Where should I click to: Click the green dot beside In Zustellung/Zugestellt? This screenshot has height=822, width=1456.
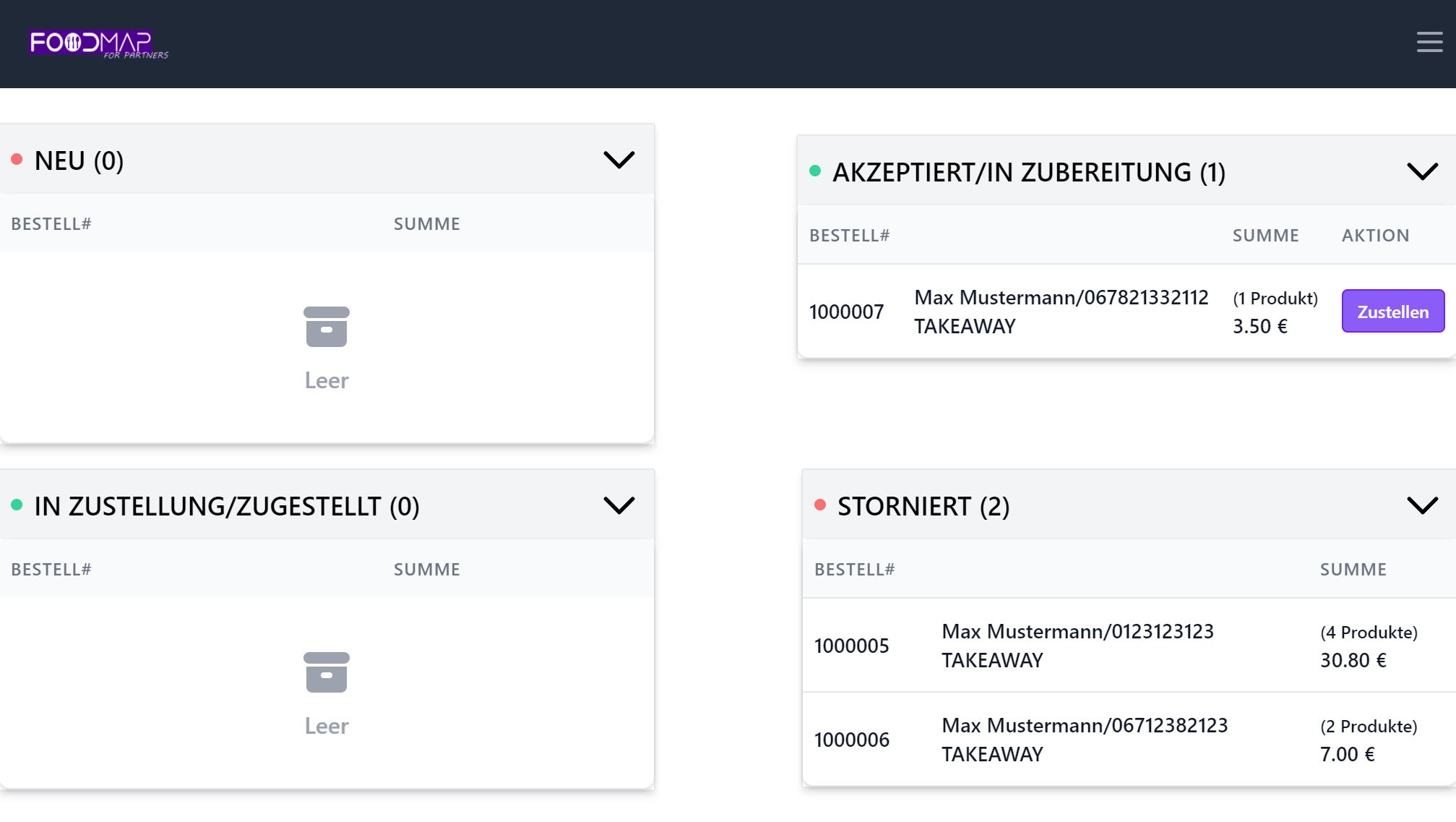tap(17, 505)
